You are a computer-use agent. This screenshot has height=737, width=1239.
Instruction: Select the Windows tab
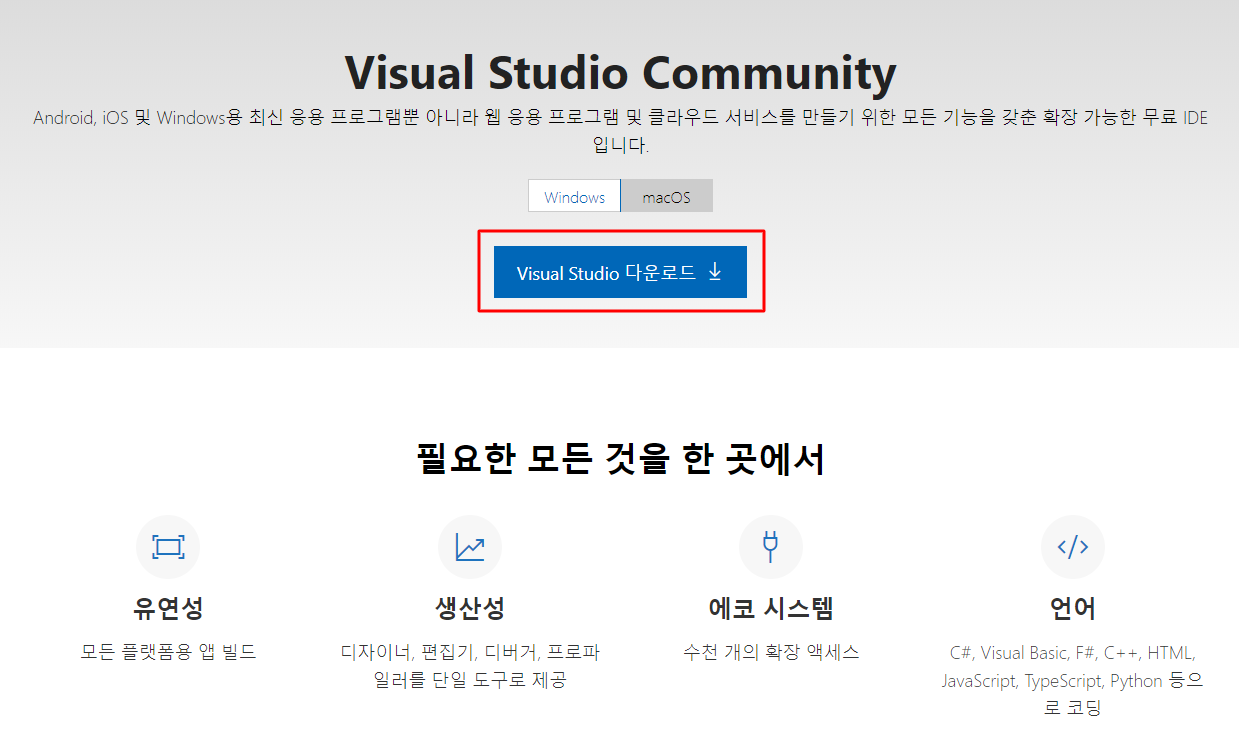click(x=574, y=196)
